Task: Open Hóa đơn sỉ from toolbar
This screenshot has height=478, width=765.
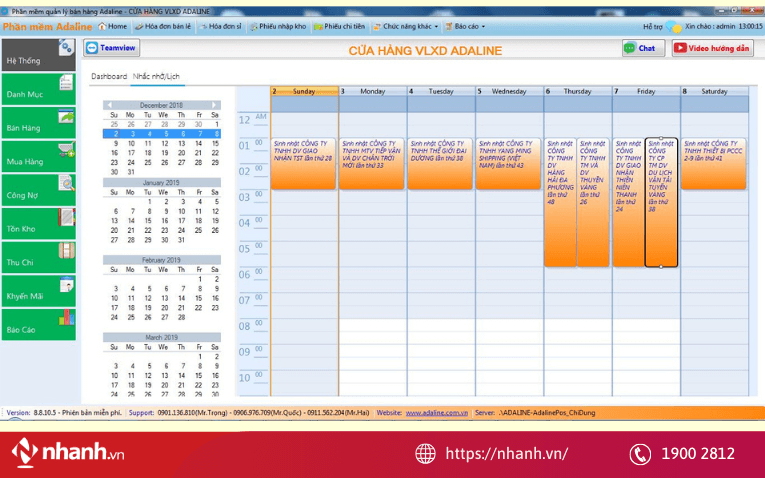Action: 221,26
